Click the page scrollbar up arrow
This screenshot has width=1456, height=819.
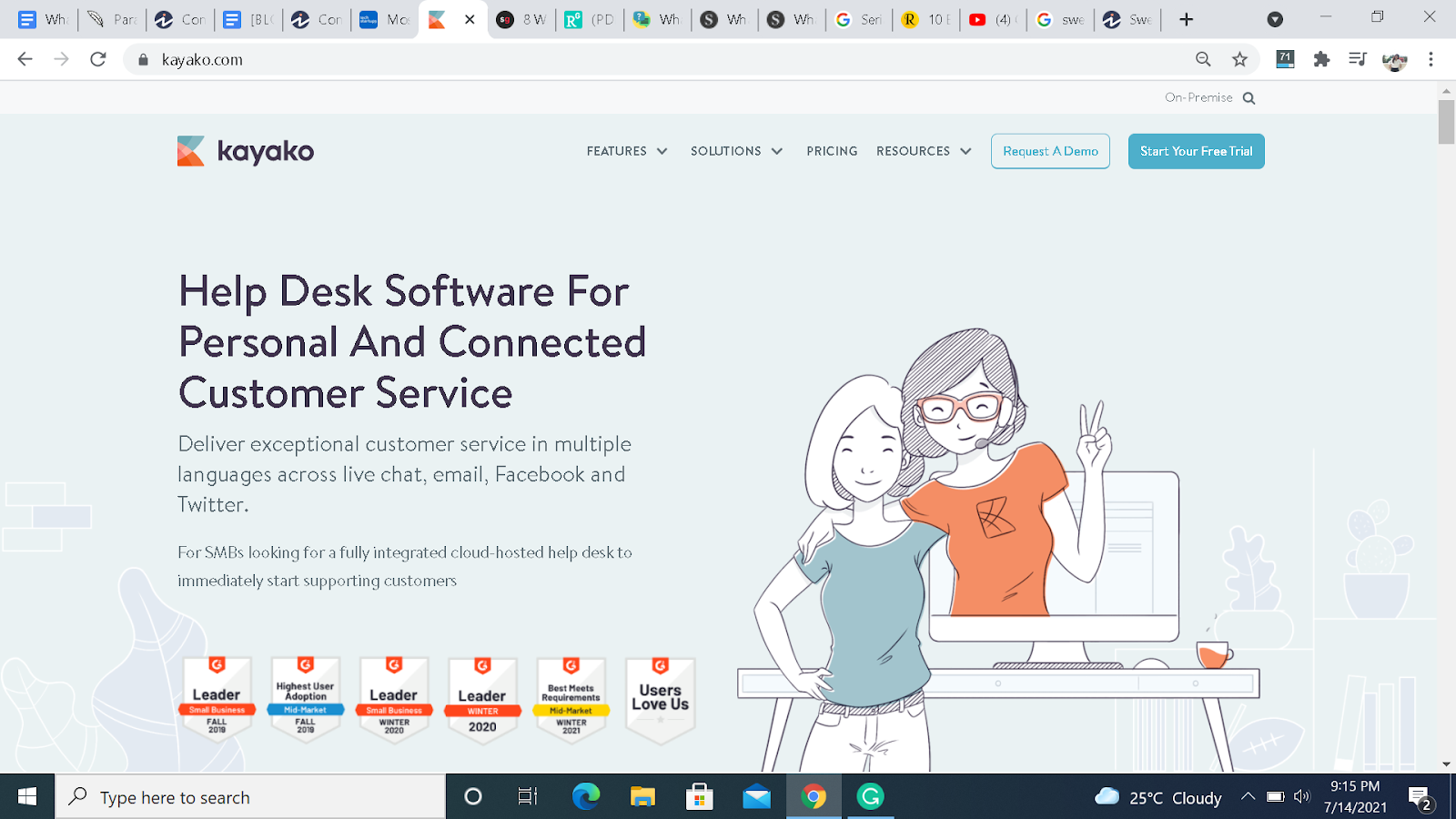pos(1446,91)
